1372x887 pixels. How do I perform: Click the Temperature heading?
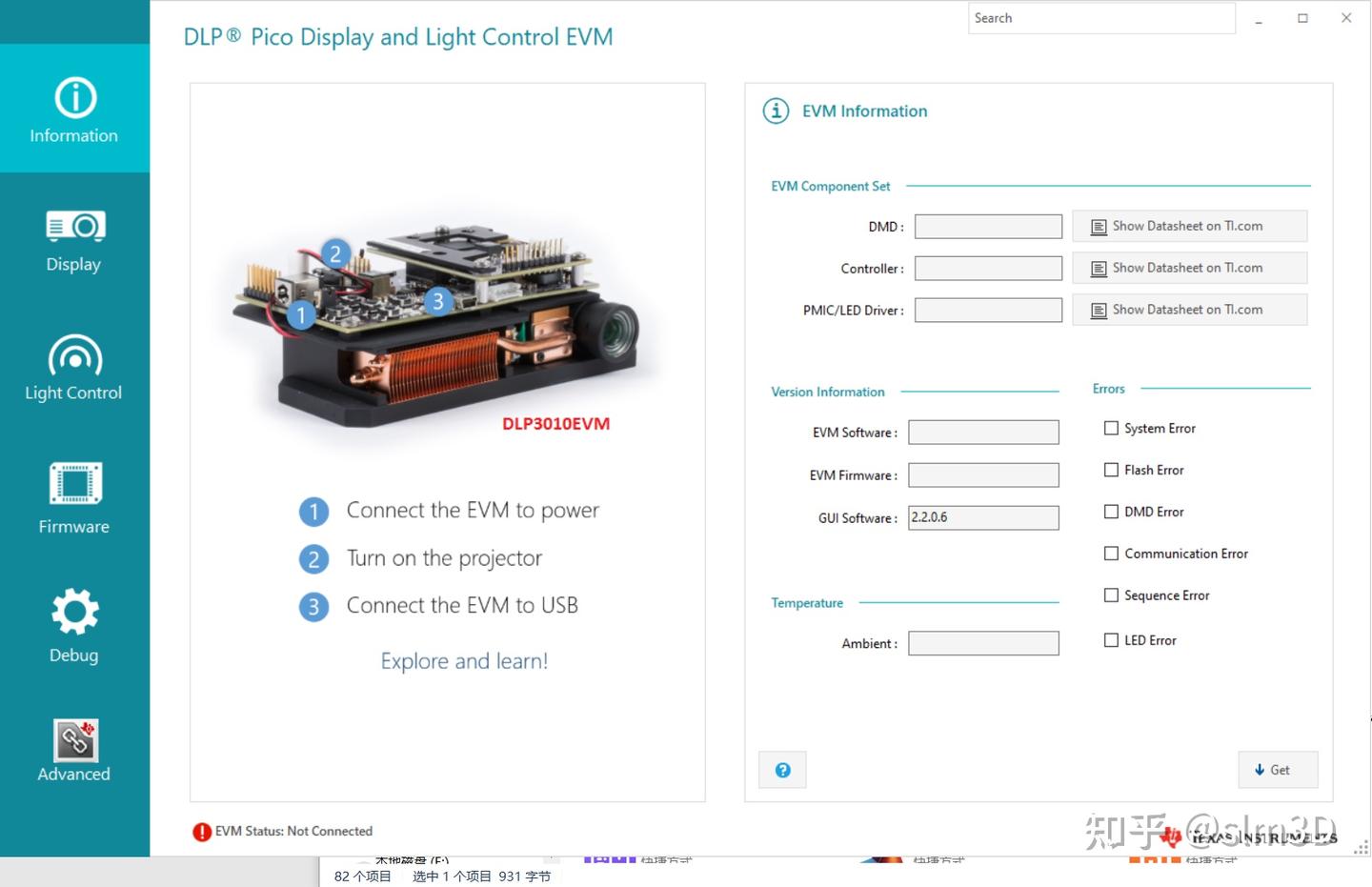coord(807,603)
